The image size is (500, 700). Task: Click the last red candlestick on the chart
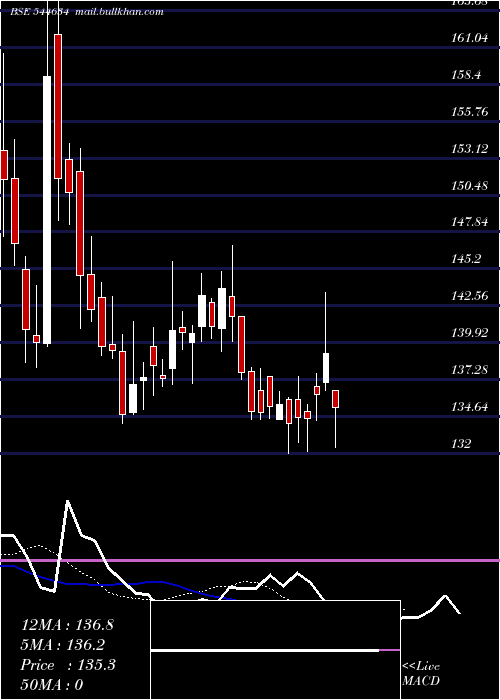tap(336, 399)
